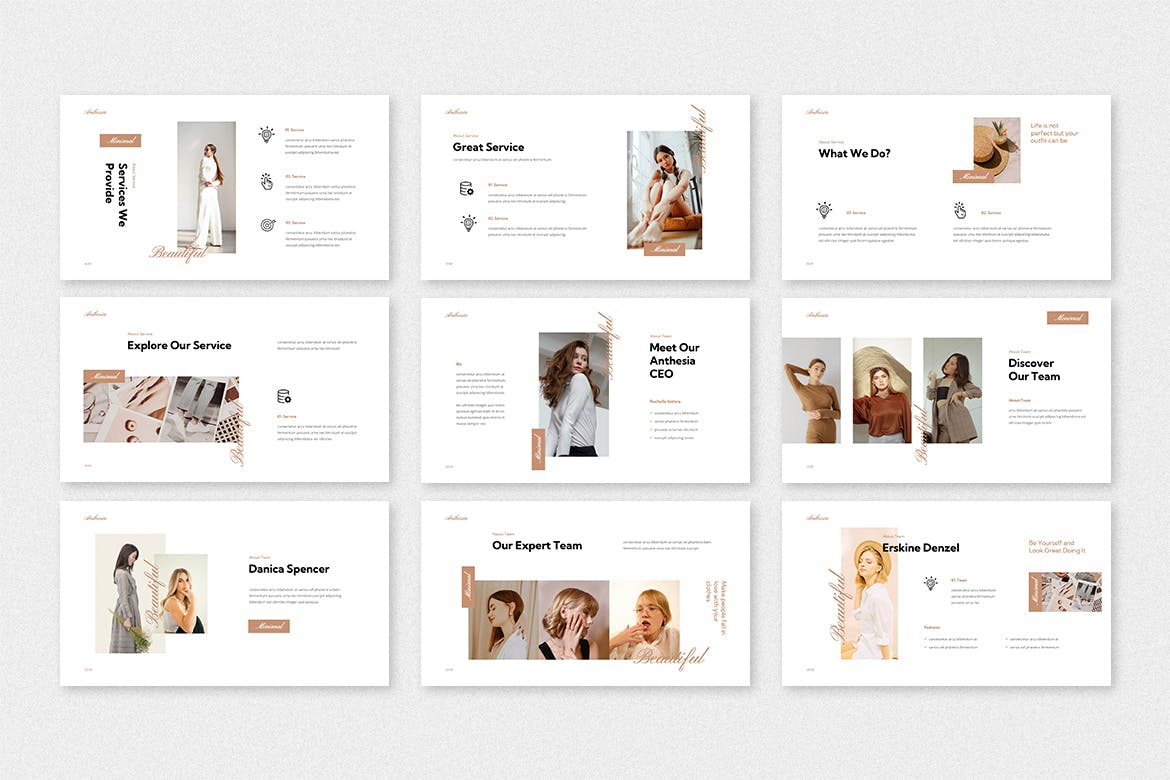The width and height of the screenshot is (1170, 780).
Task: Select the hand pointer icon on Services We Provide slide
Action: (266, 181)
